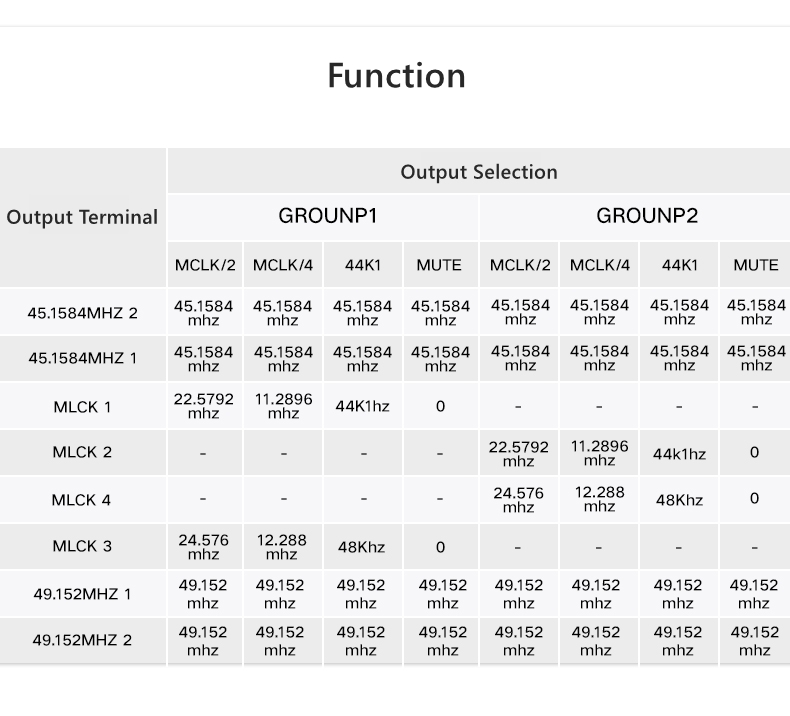Viewport: 790px width, 716px height.
Task: Select the "MLCK 3" row label
Action: [x=82, y=546]
